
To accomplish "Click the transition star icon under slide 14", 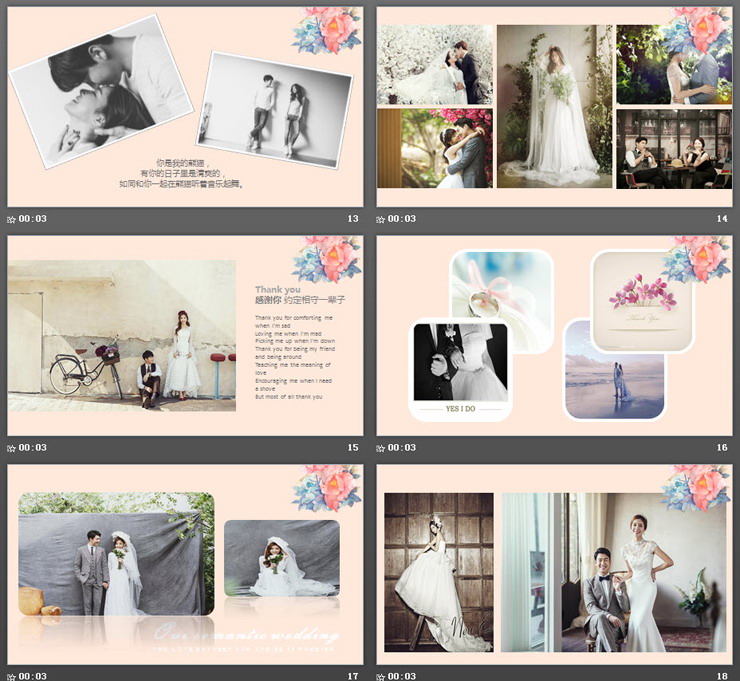I will click(x=381, y=219).
